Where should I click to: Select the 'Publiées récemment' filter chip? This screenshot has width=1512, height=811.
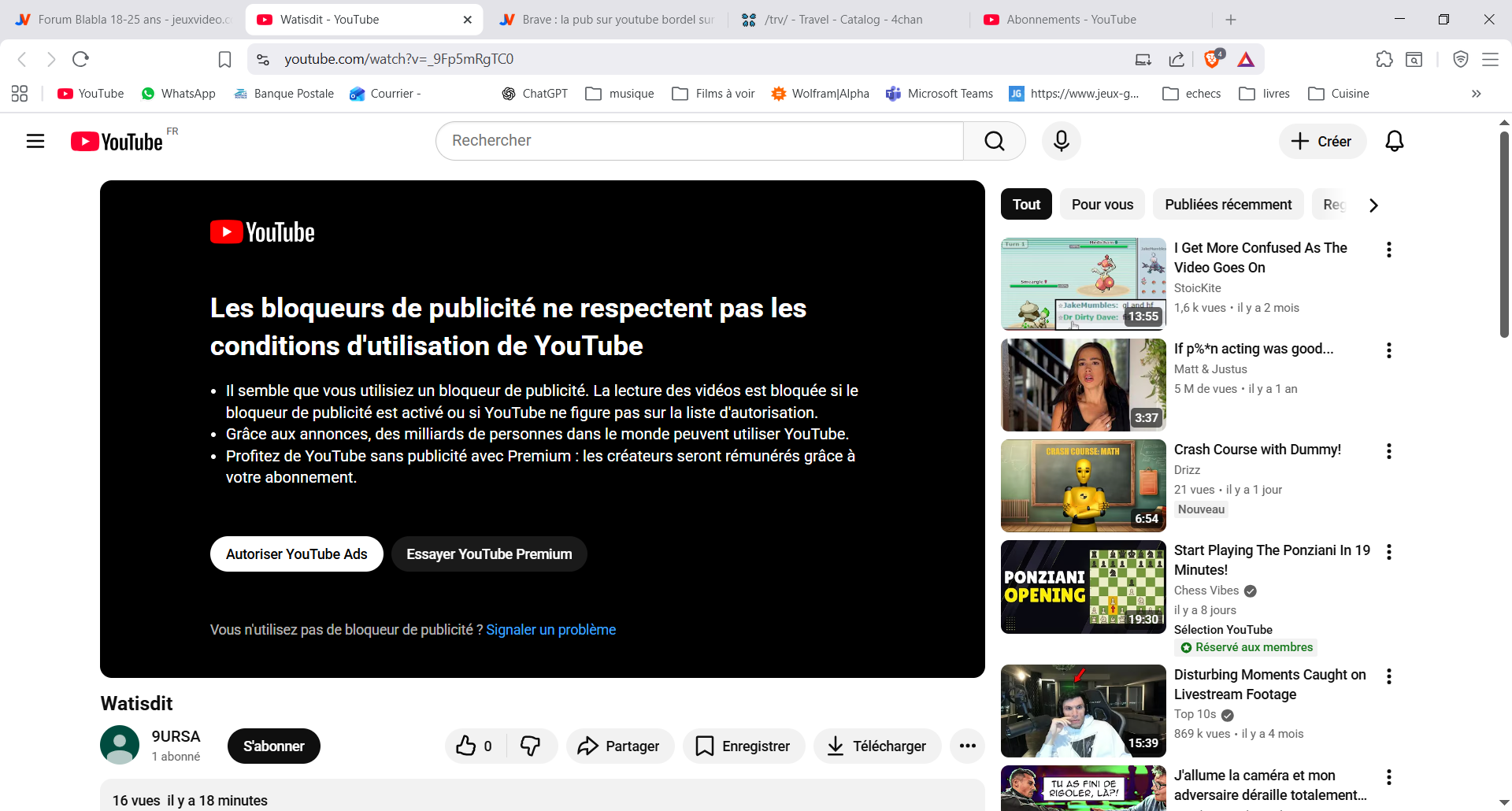[x=1228, y=205]
